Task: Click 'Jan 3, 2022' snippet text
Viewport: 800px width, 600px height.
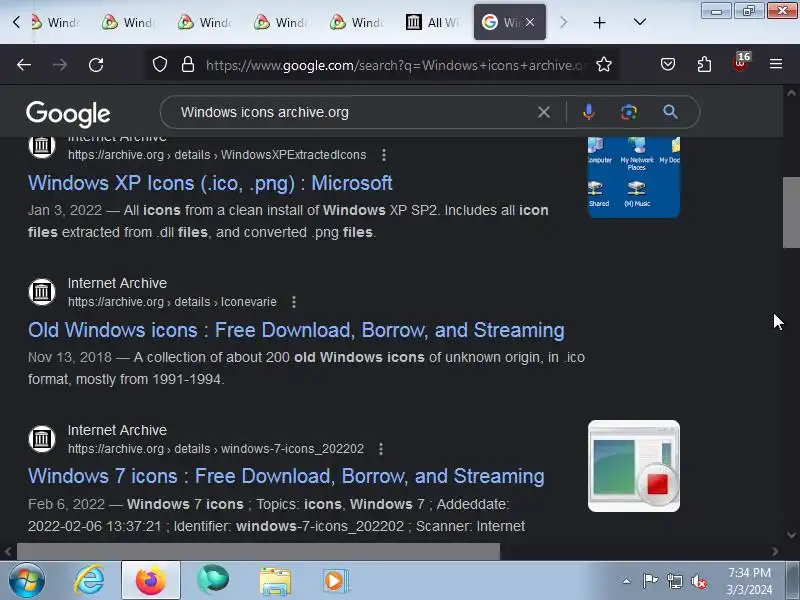Action: point(65,210)
